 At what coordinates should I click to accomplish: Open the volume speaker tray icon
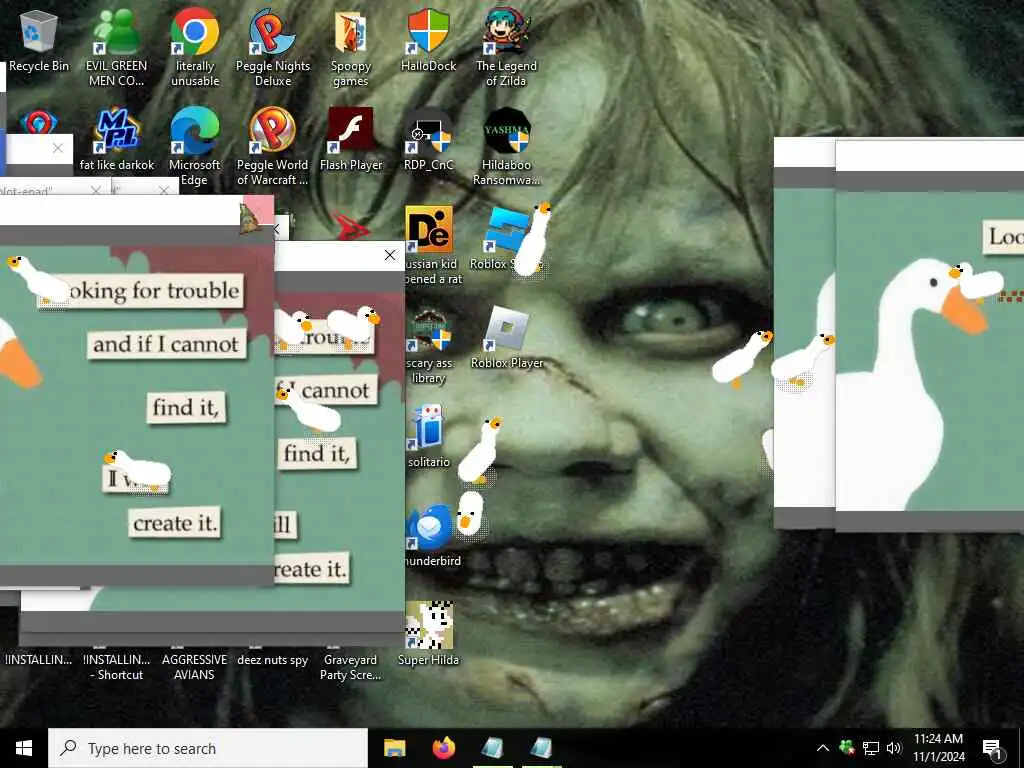pos(894,748)
